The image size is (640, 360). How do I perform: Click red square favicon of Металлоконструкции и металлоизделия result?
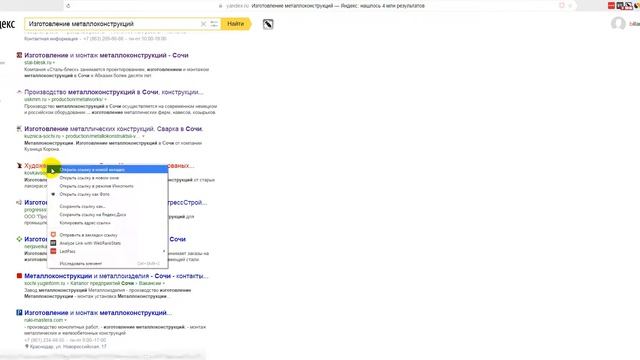point(19,276)
